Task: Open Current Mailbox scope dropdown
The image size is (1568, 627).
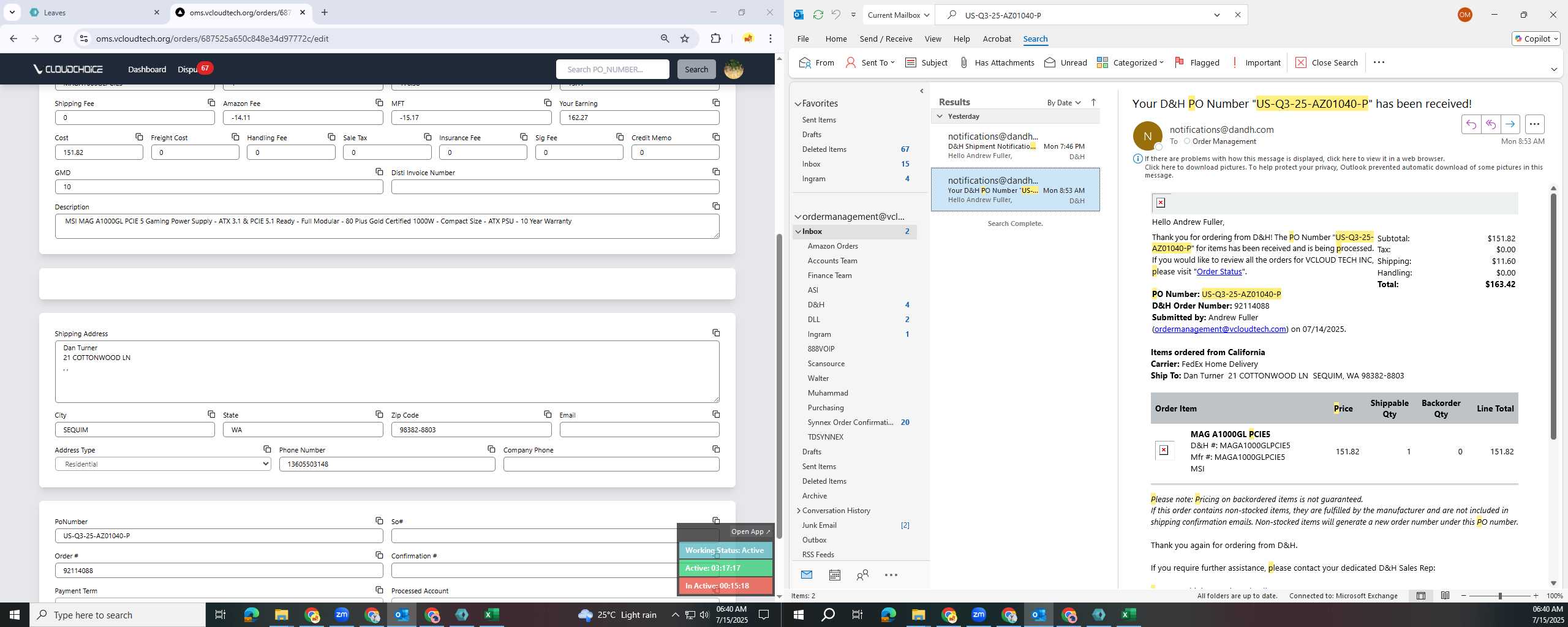Action: pyautogui.click(x=899, y=15)
